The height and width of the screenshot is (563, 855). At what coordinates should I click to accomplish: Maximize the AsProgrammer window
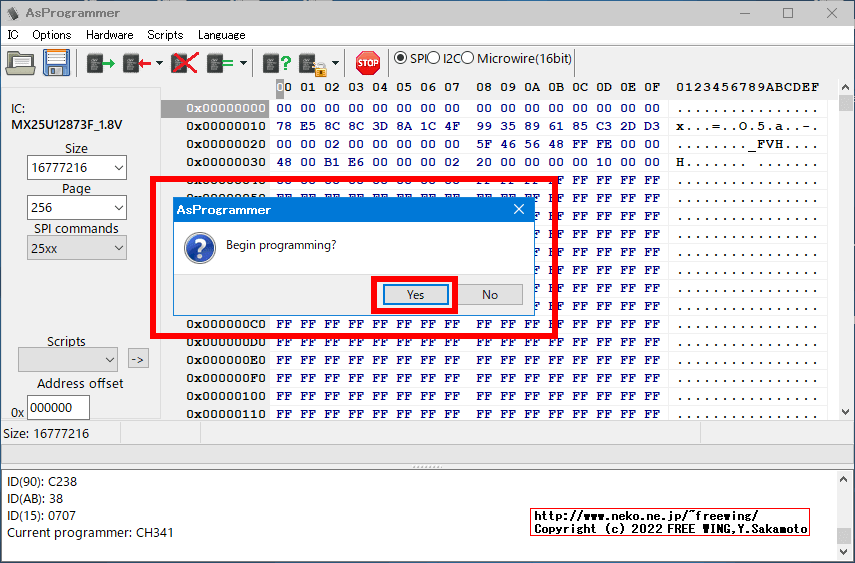[788, 13]
